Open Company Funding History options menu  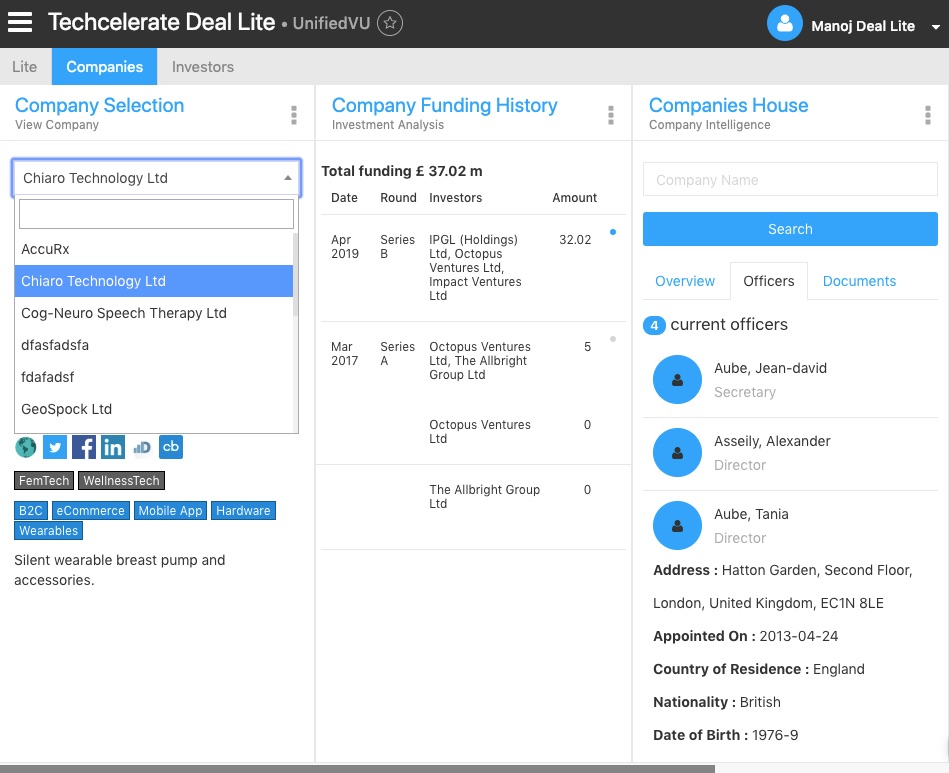(x=611, y=115)
